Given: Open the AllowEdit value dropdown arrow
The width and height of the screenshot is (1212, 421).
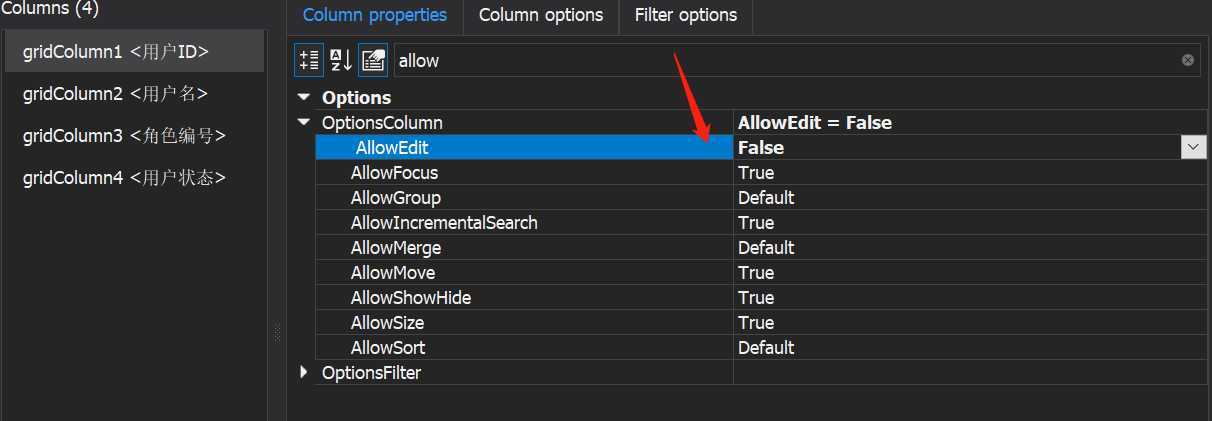Looking at the screenshot, I should point(1193,147).
